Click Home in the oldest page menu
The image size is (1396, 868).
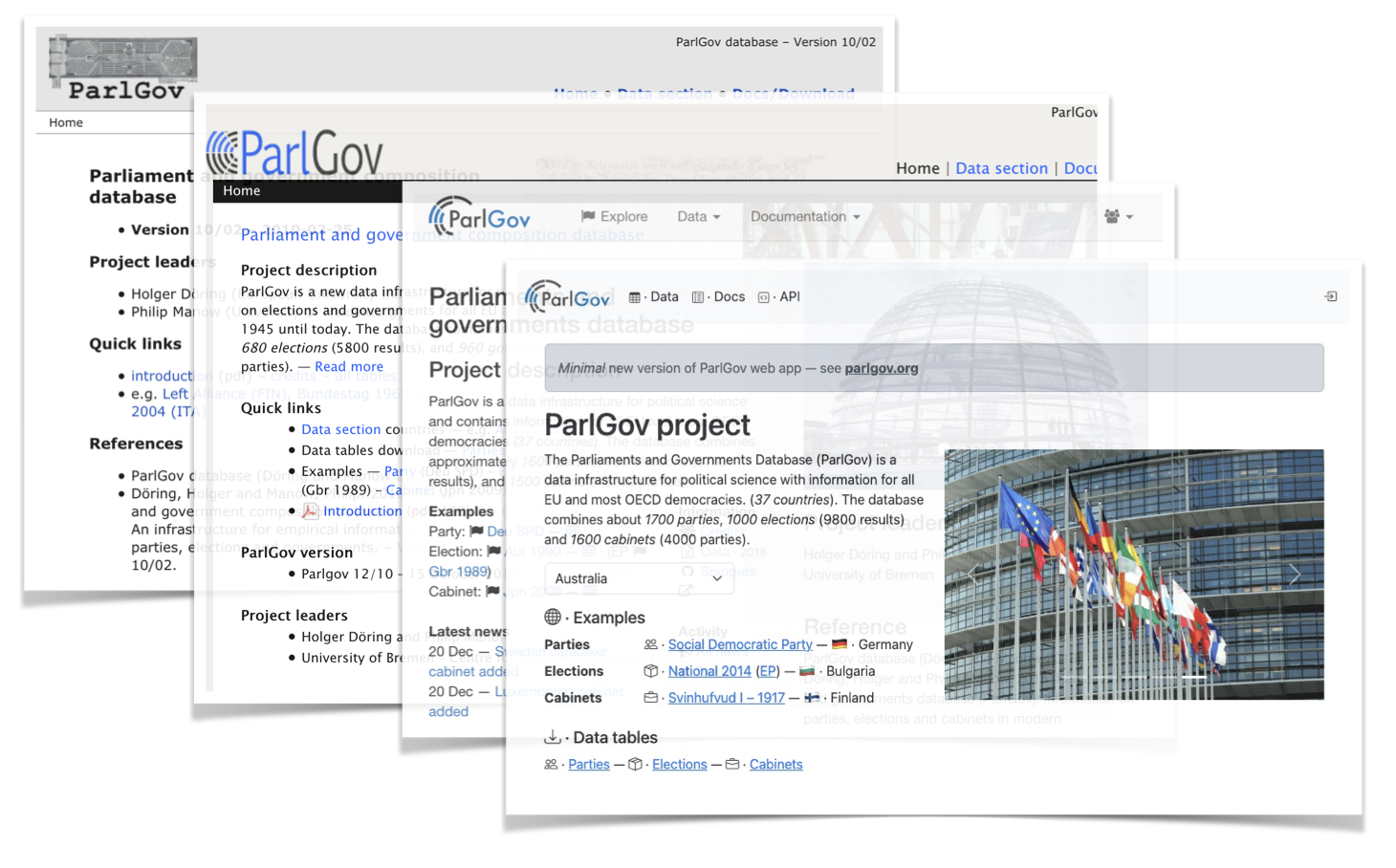(x=66, y=122)
